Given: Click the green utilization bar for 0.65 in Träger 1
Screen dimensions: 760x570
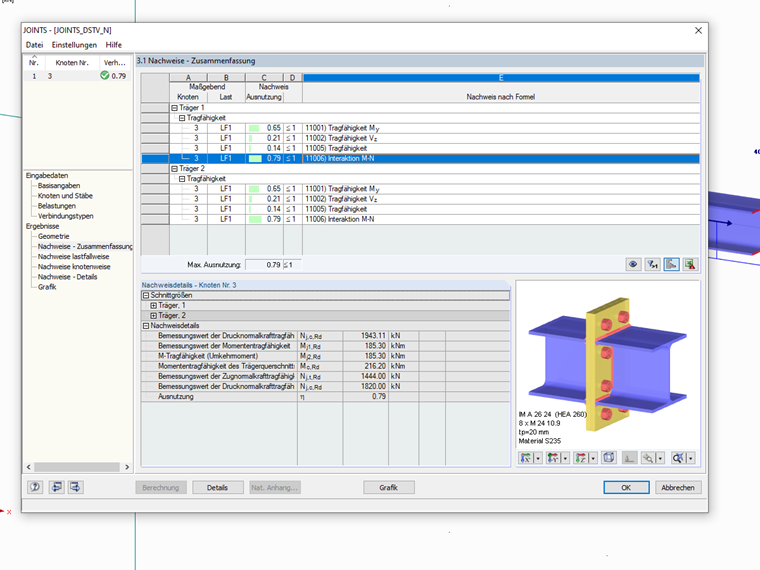Looking at the screenshot, I should (x=254, y=128).
